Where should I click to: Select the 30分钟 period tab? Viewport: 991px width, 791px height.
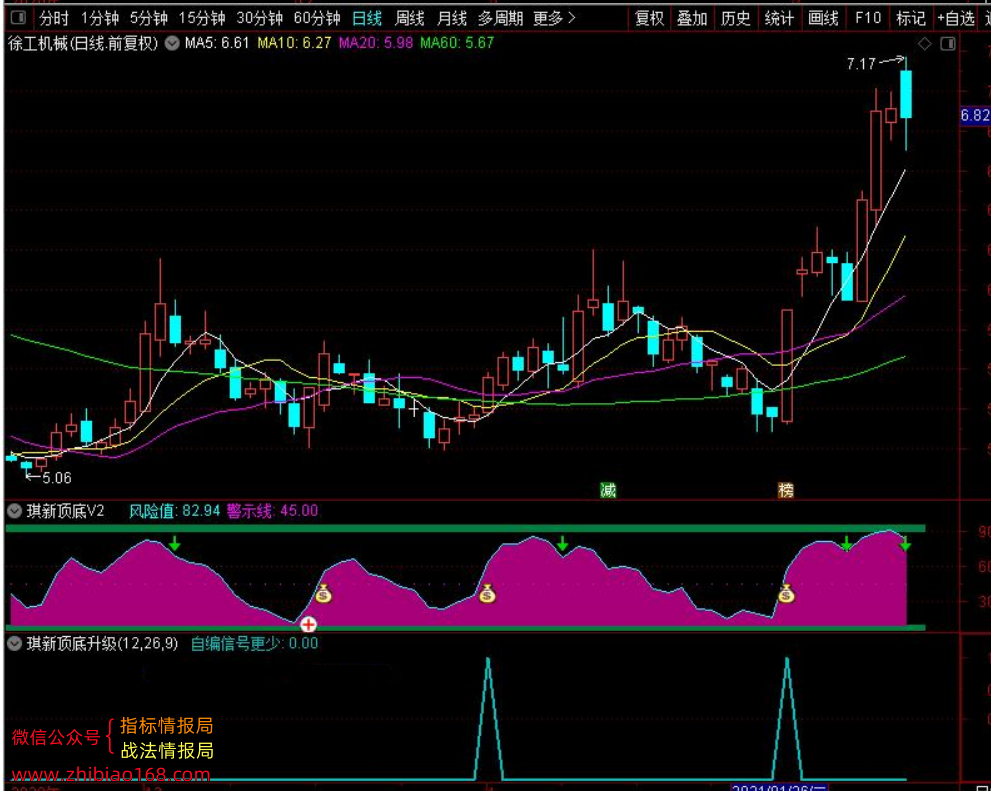point(260,18)
